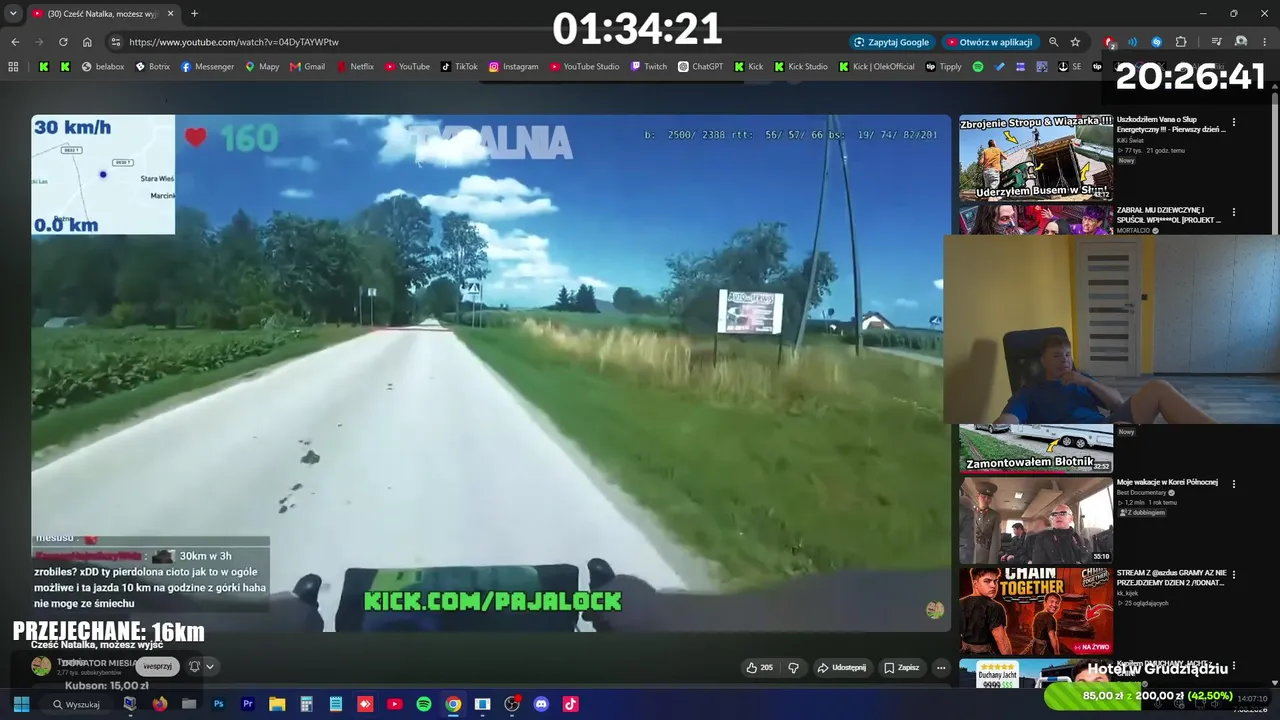1280x720 pixels.
Task: Open the TikTok bookmark
Action: click(460, 67)
